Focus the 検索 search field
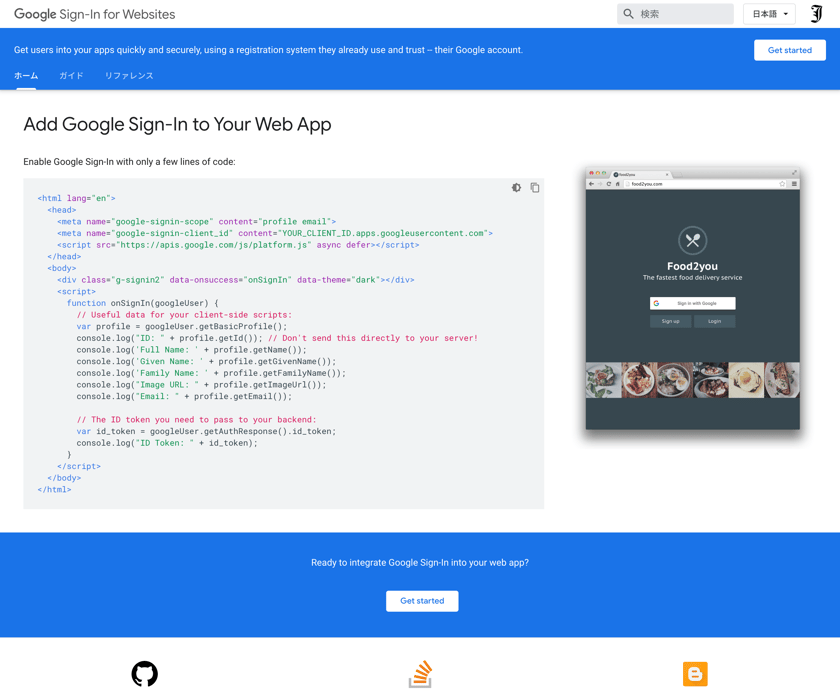Viewport: 840px width, 695px height. [x=675, y=14]
